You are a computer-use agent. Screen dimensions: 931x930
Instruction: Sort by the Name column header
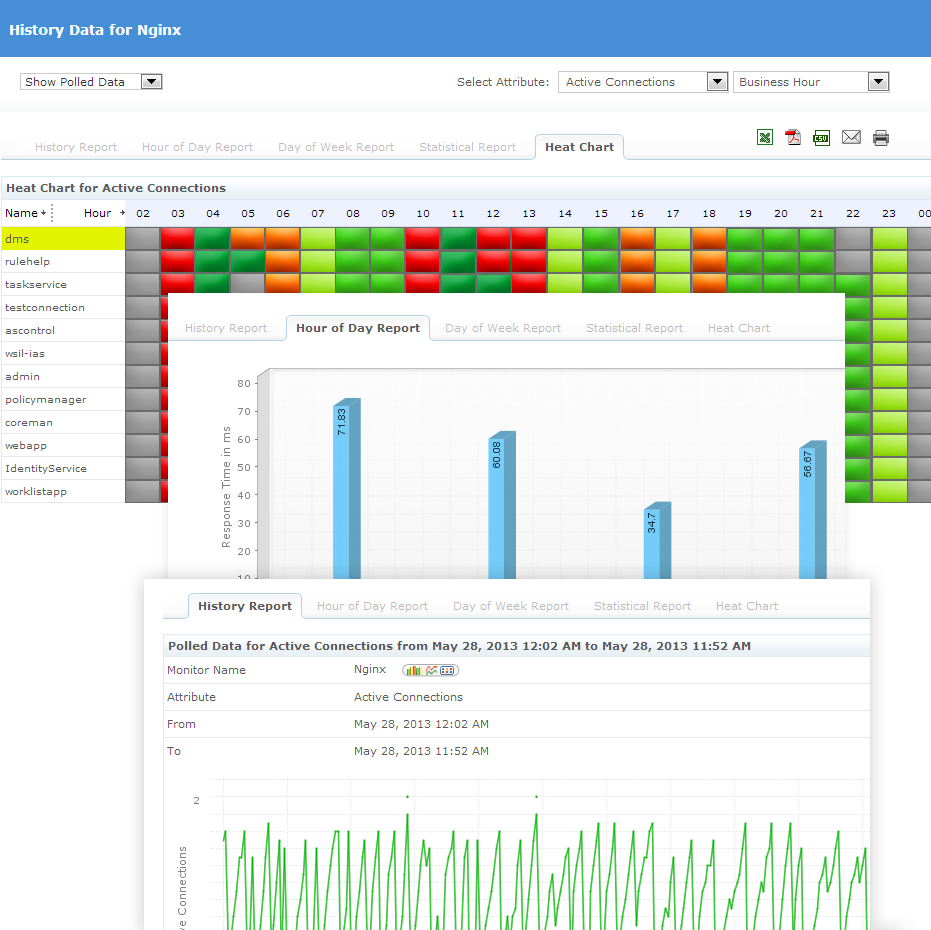coord(21,213)
